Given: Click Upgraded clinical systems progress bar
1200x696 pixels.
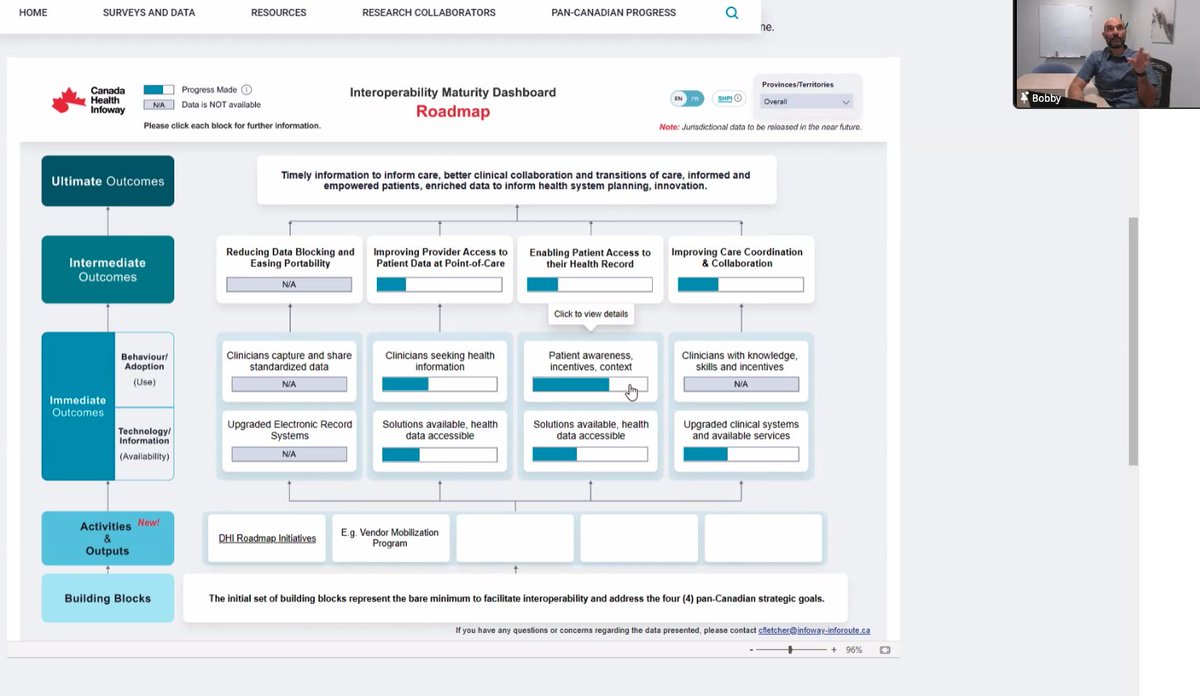Looking at the screenshot, I should pyautogui.click(x=741, y=454).
